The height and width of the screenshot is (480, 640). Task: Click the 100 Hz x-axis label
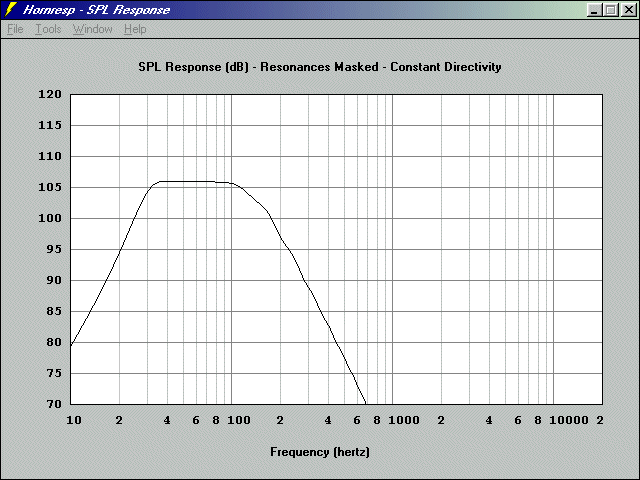click(x=239, y=420)
